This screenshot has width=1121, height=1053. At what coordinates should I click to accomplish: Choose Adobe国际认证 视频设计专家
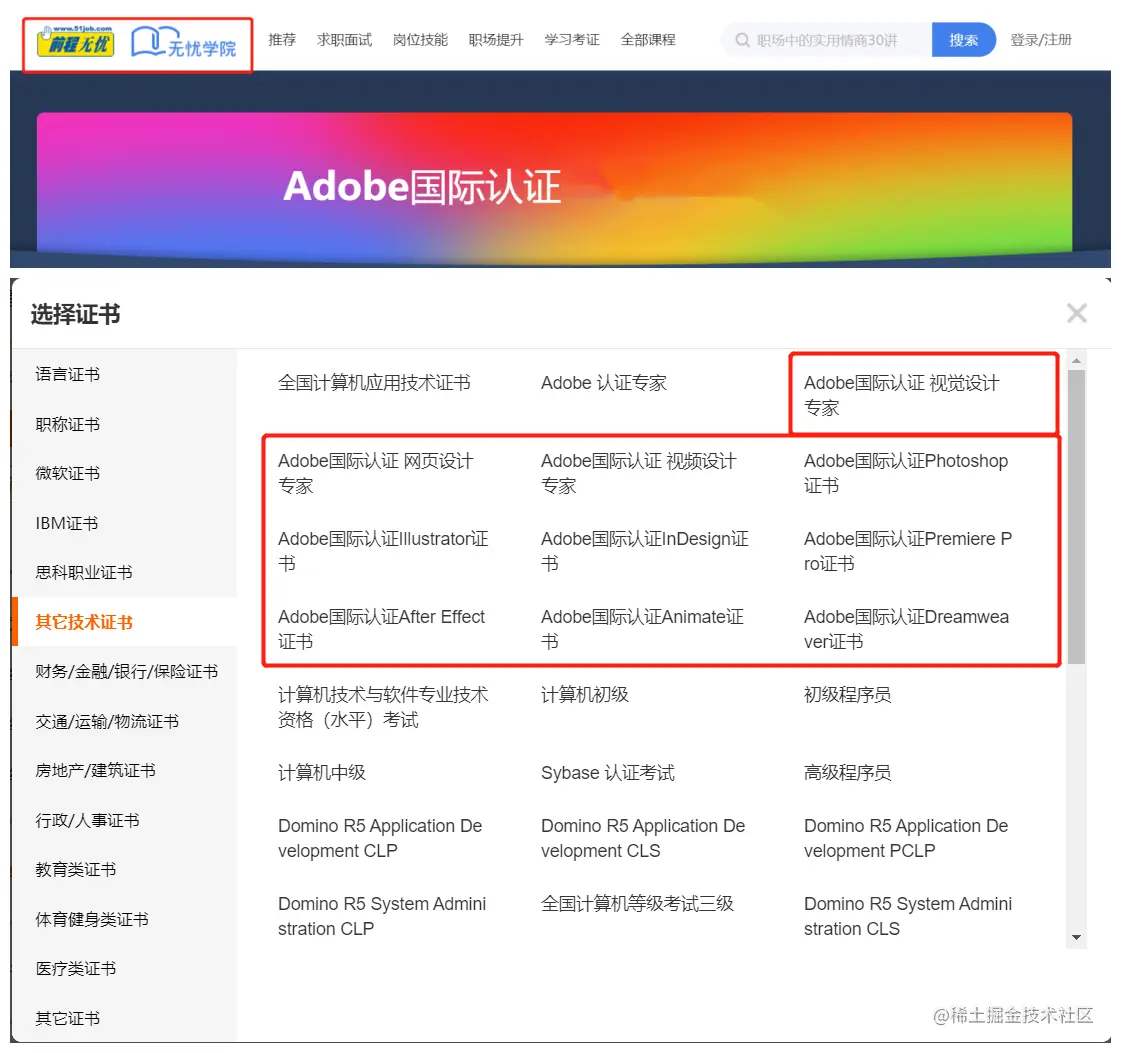point(639,473)
